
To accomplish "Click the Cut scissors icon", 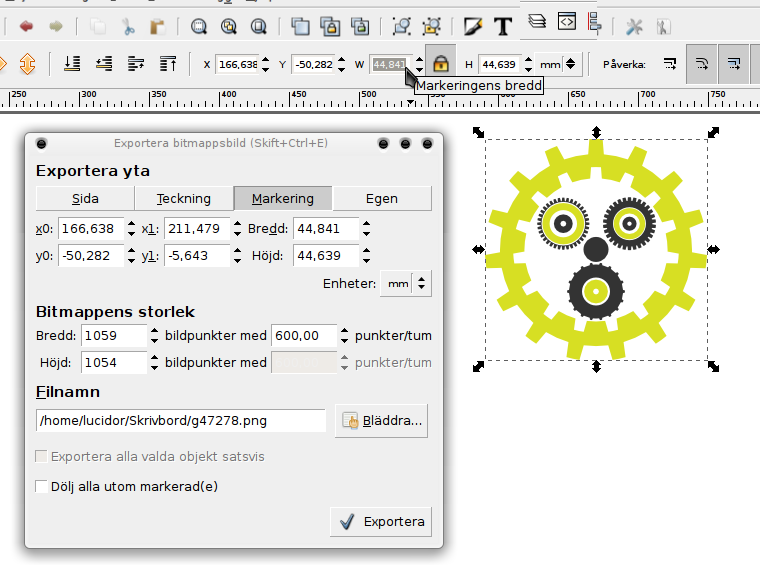I will click(128, 25).
